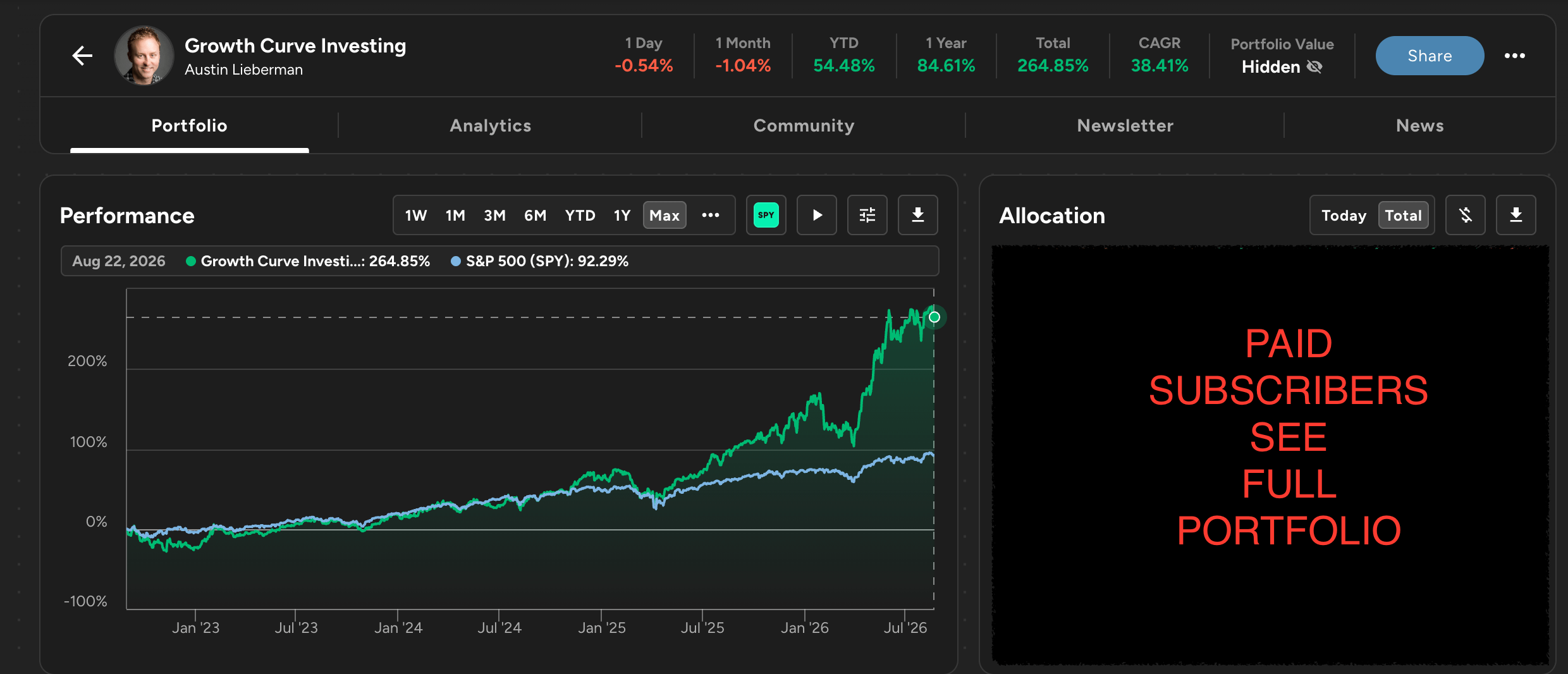
Task: Select the 1Y time range
Action: pyautogui.click(x=622, y=216)
